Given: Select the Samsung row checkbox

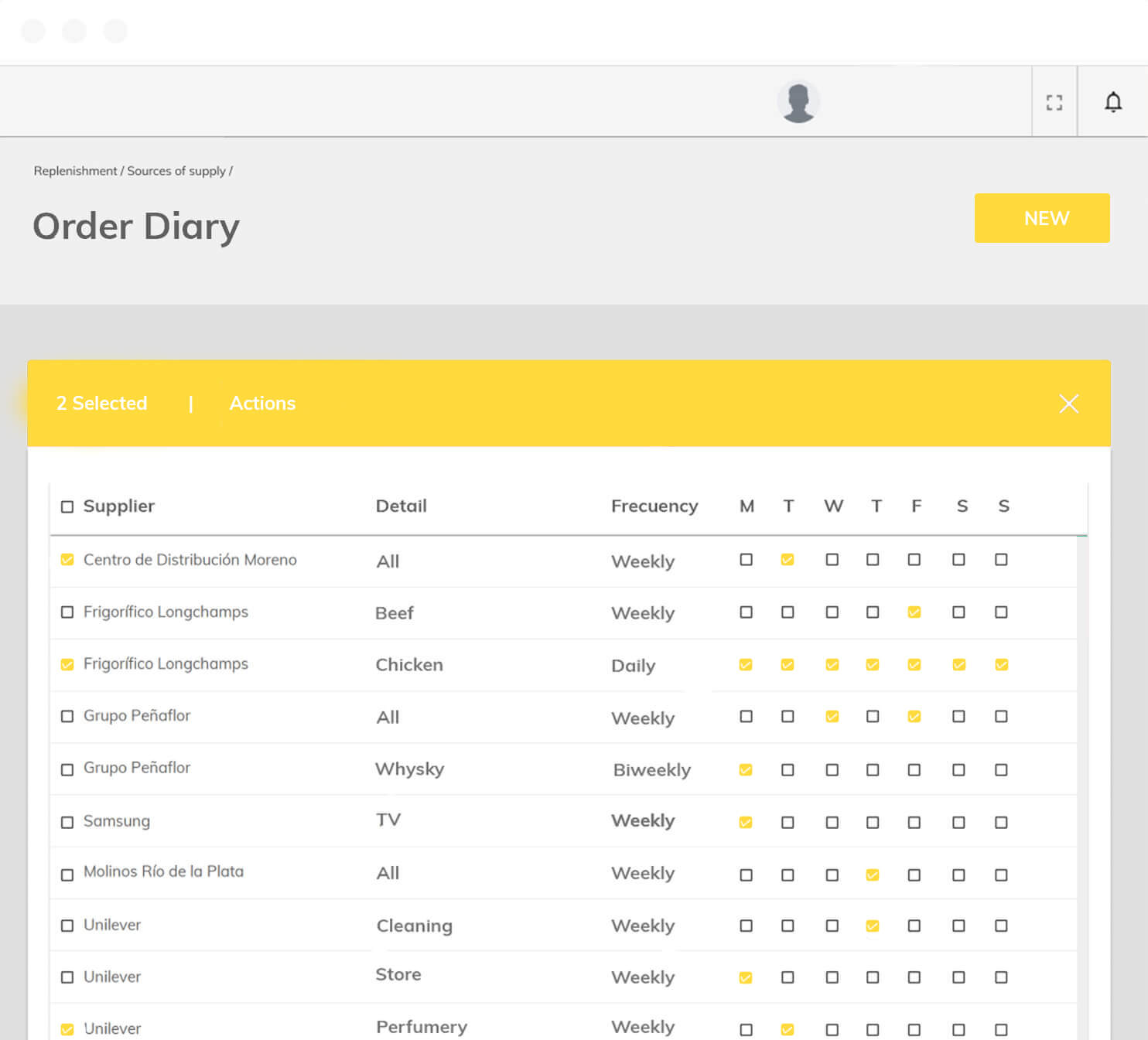Looking at the screenshot, I should [x=67, y=822].
